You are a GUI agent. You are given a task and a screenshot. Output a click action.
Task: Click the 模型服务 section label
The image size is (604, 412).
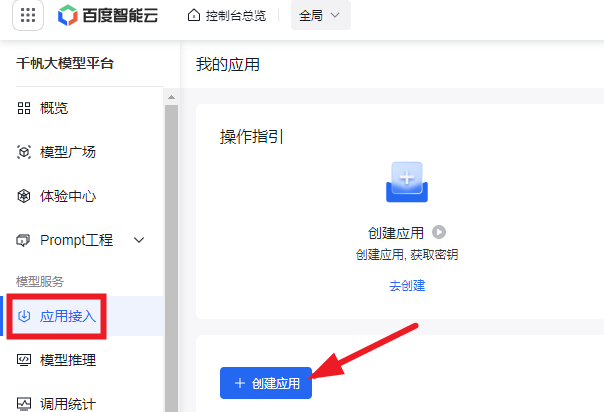[40, 281]
